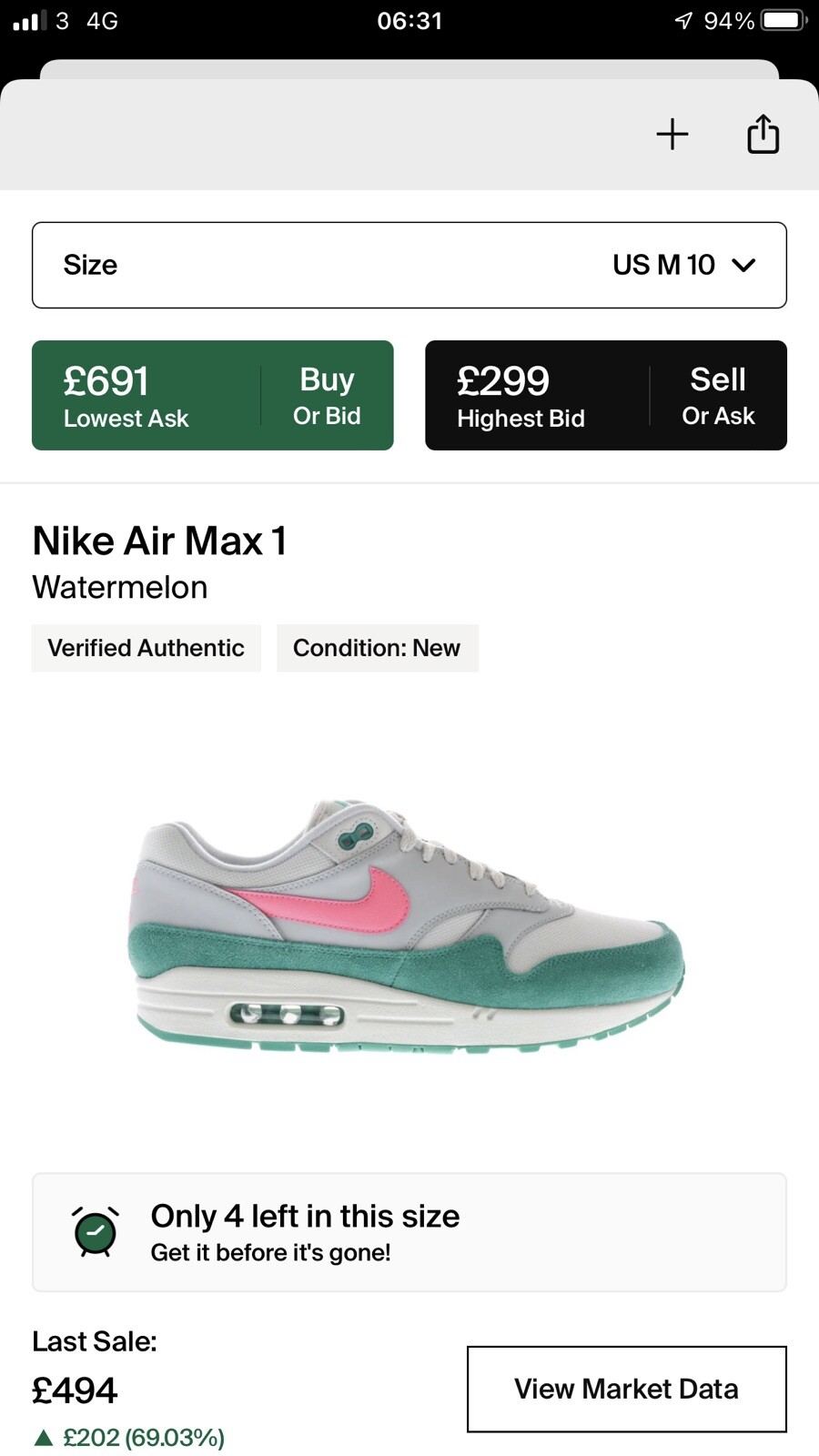Tap the plus icon to add to portfolio
This screenshot has width=819, height=1456.
672,135
